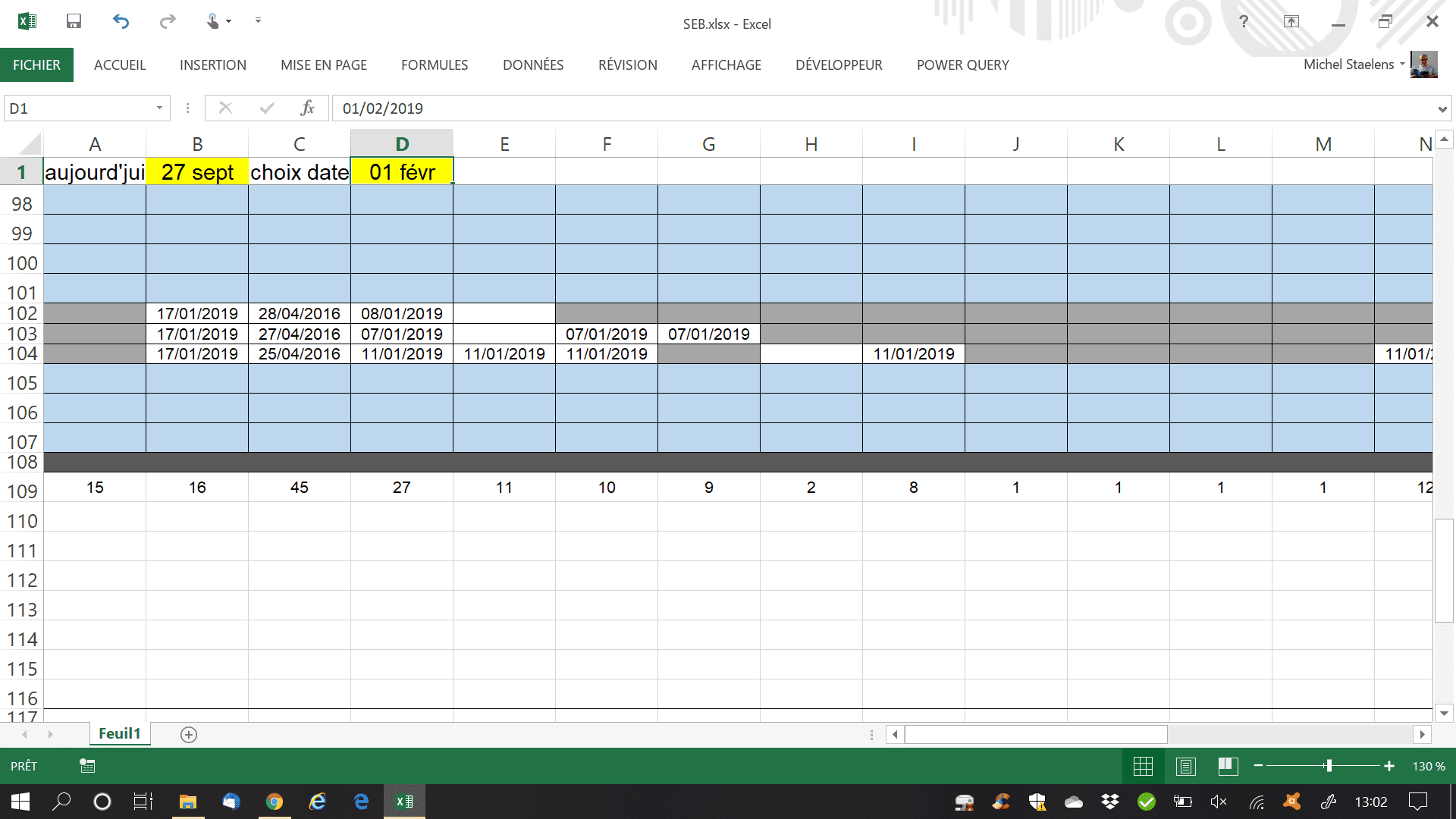Switch to Page Layout view
The width and height of the screenshot is (1456, 819).
tap(1186, 766)
